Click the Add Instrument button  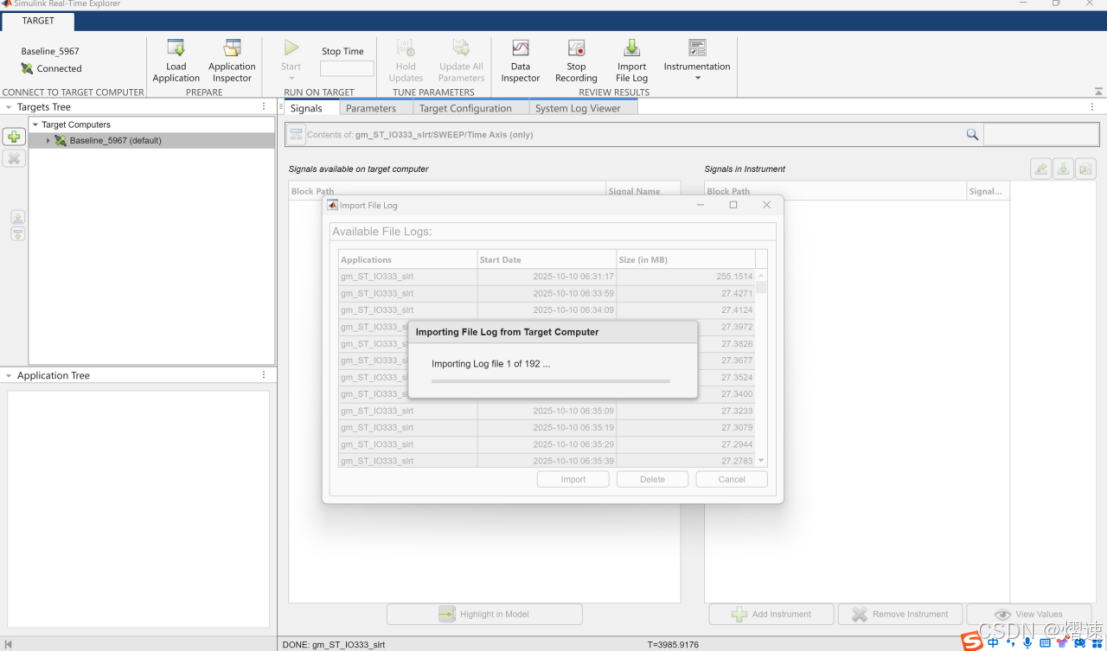pyautogui.click(x=771, y=614)
